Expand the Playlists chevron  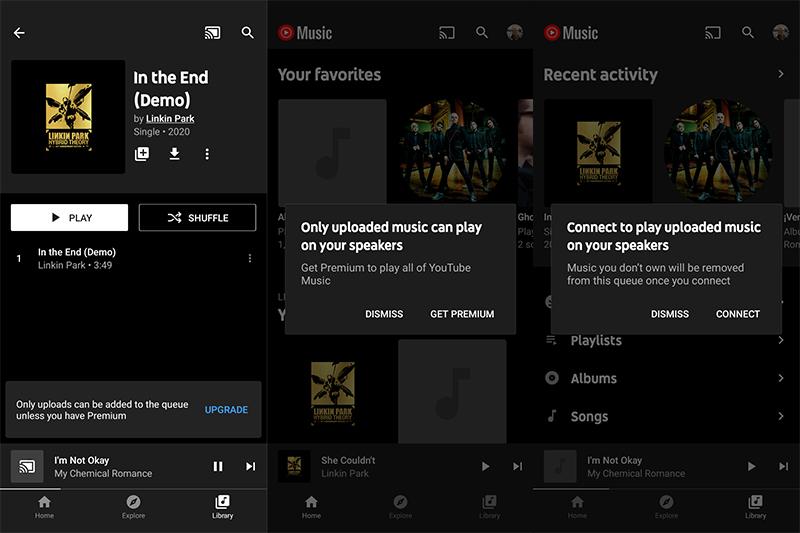(781, 341)
